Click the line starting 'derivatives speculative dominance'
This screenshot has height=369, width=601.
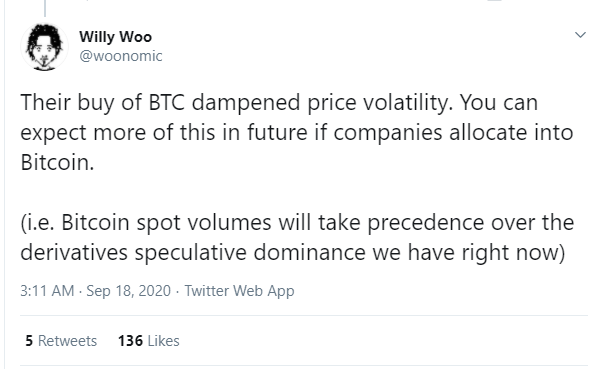293,253
